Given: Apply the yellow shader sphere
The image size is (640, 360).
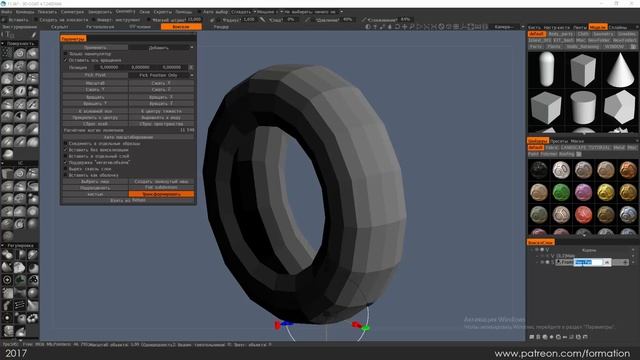Looking at the screenshot, I should click(605, 192).
